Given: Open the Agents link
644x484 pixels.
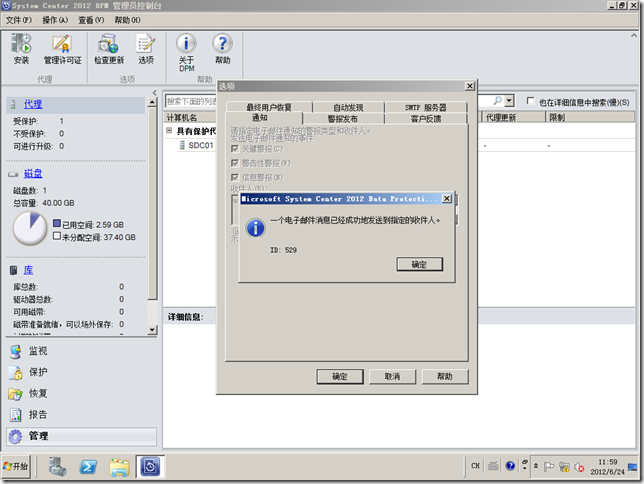Looking at the screenshot, I should [32, 104].
